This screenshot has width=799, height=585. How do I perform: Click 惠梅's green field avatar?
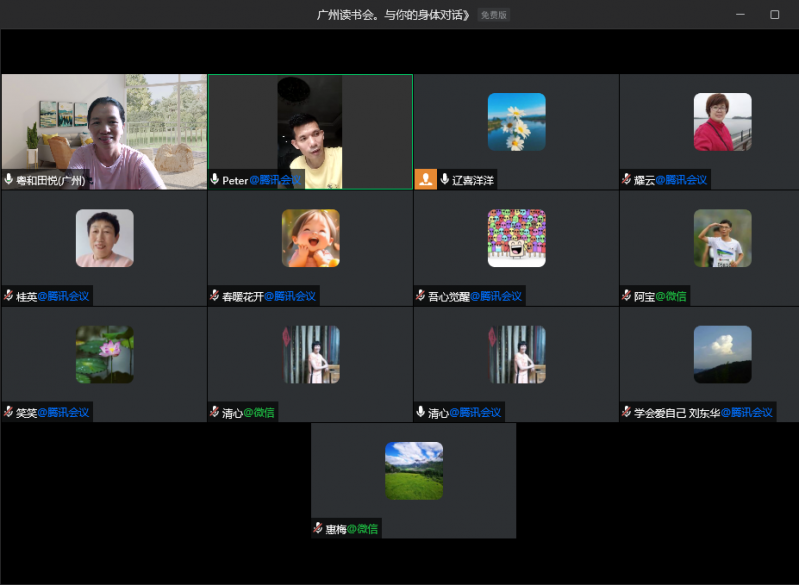tap(414, 471)
